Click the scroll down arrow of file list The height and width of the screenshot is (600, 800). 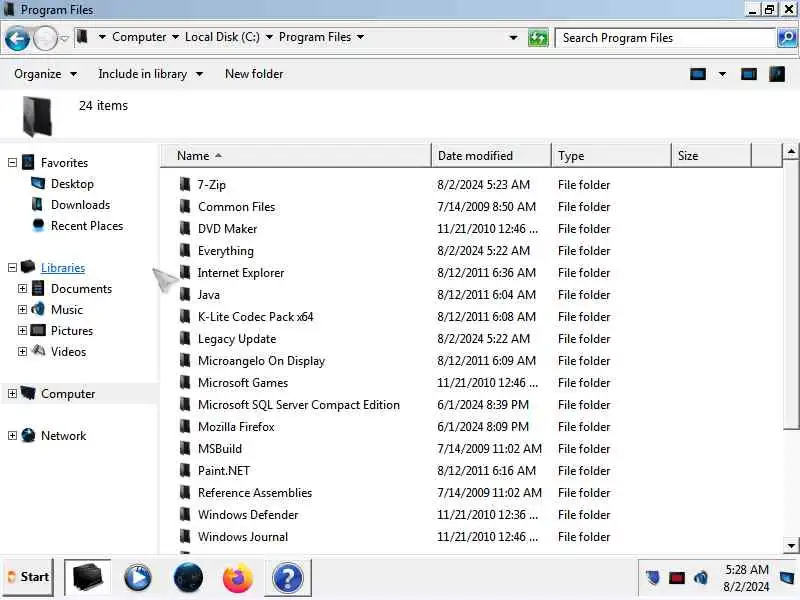(791, 545)
